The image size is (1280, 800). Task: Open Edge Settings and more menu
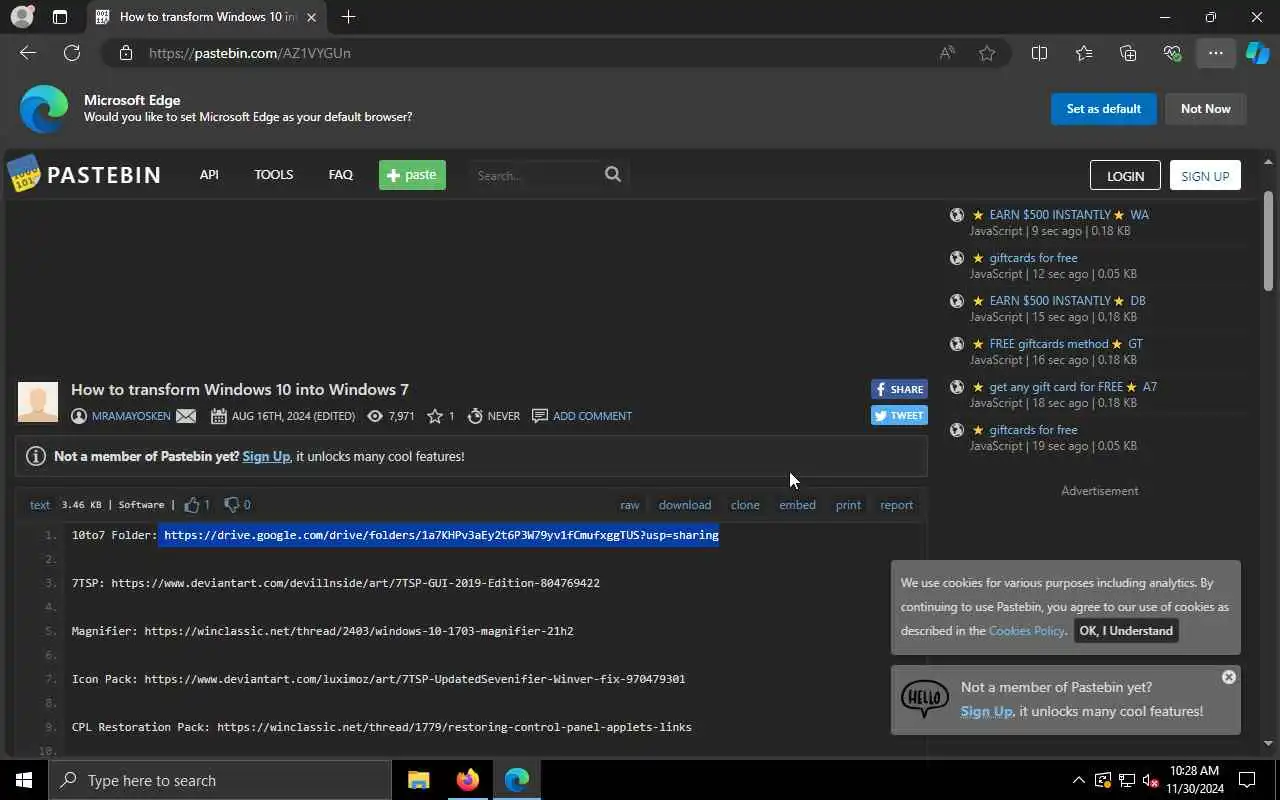pos(1216,53)
